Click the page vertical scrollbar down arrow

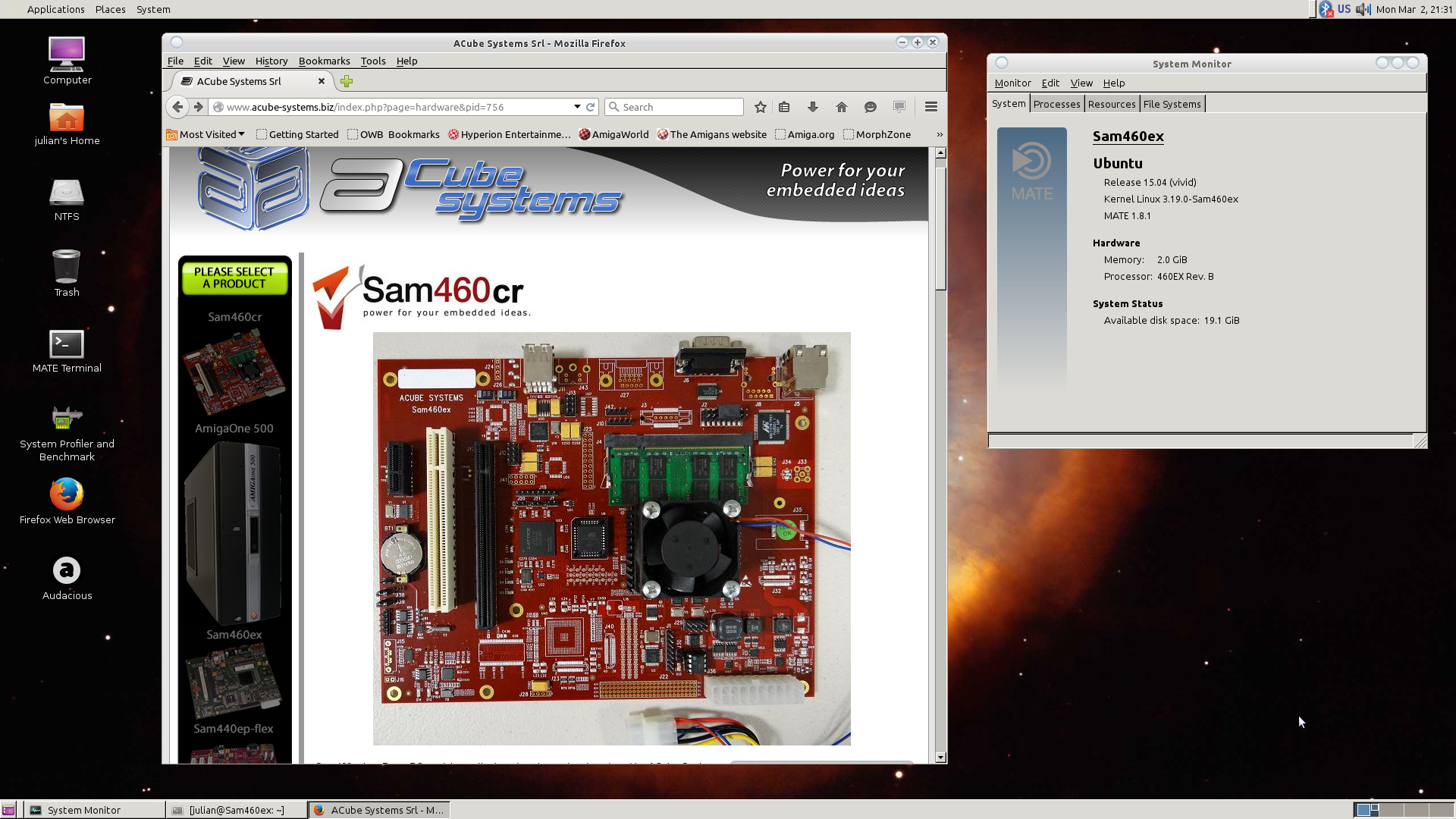[x=940, y=757]
